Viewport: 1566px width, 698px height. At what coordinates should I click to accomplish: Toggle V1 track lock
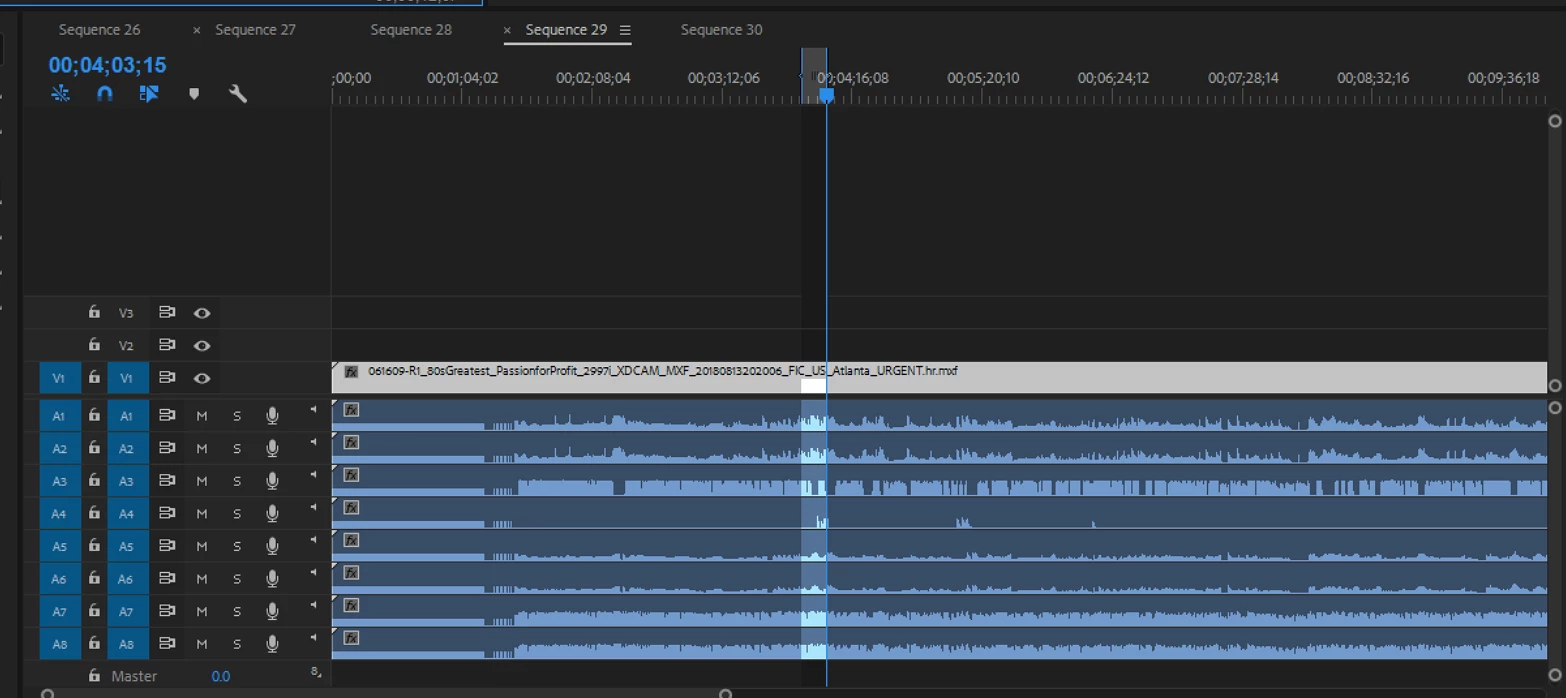click(94, 378)
